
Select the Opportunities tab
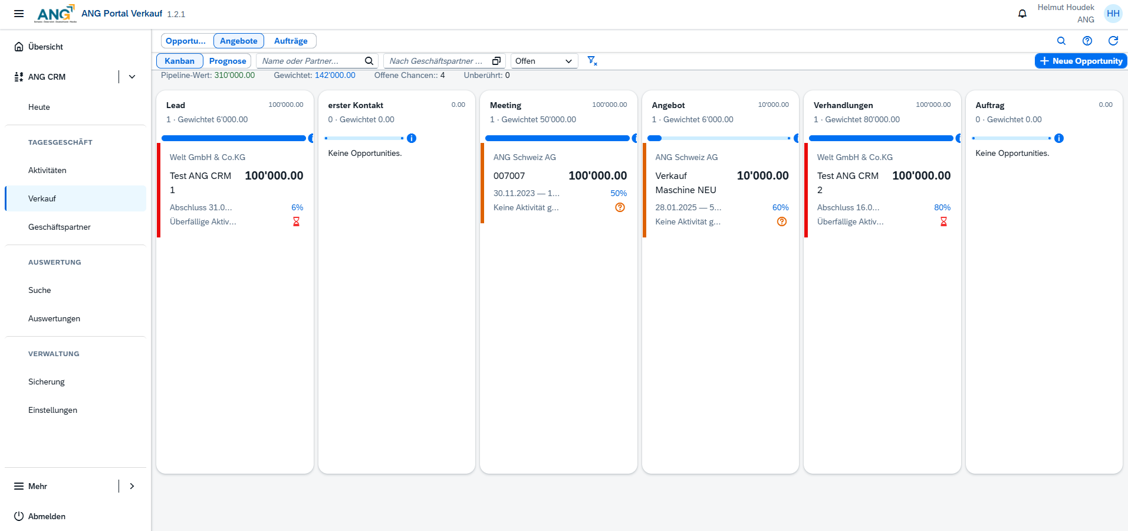[x=186, y=41]
